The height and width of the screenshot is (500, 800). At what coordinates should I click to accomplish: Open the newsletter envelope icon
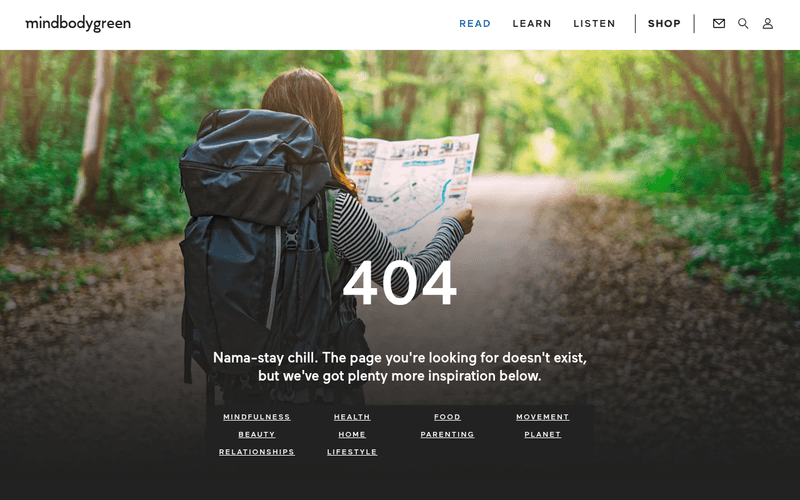click(719, 23)
